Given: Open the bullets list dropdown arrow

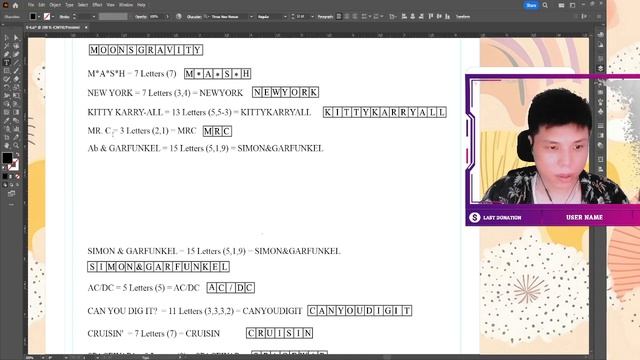Looking at the screenshot, I should 370,17.
